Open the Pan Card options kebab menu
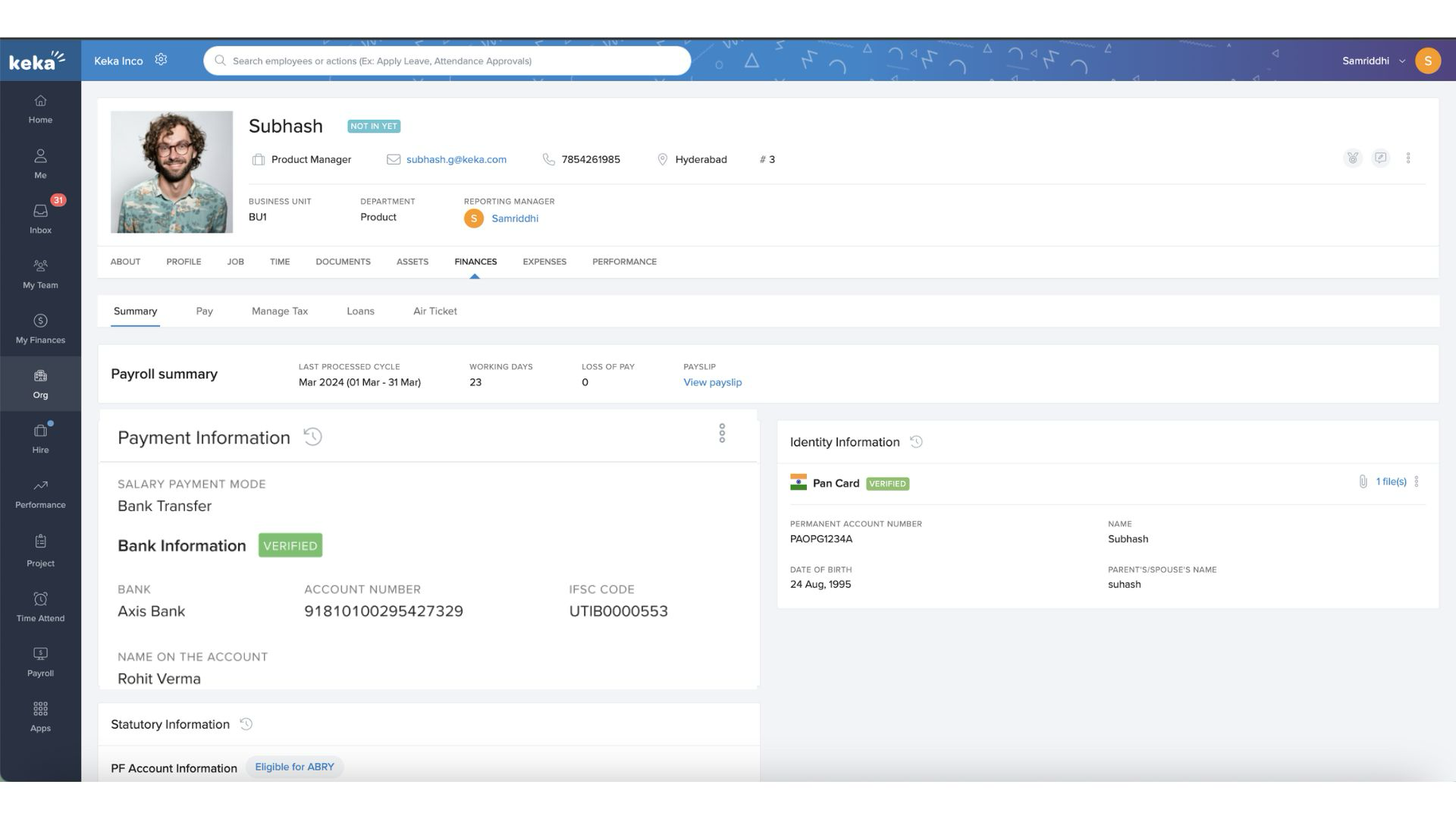Screen dimensions: 1456x819 [1417, 482]
